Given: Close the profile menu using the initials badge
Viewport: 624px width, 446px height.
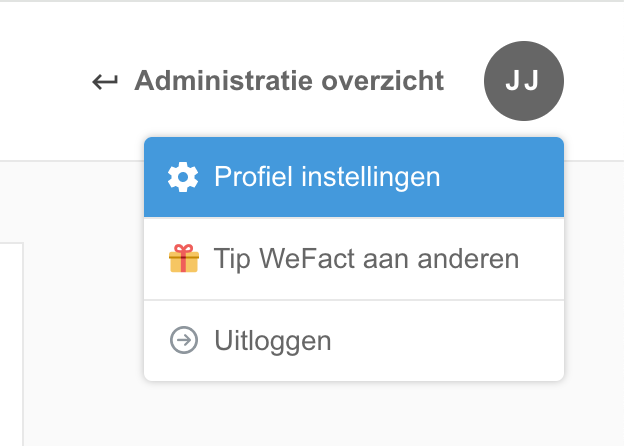Looking at the screenshot, I should [x=523, y=81].
